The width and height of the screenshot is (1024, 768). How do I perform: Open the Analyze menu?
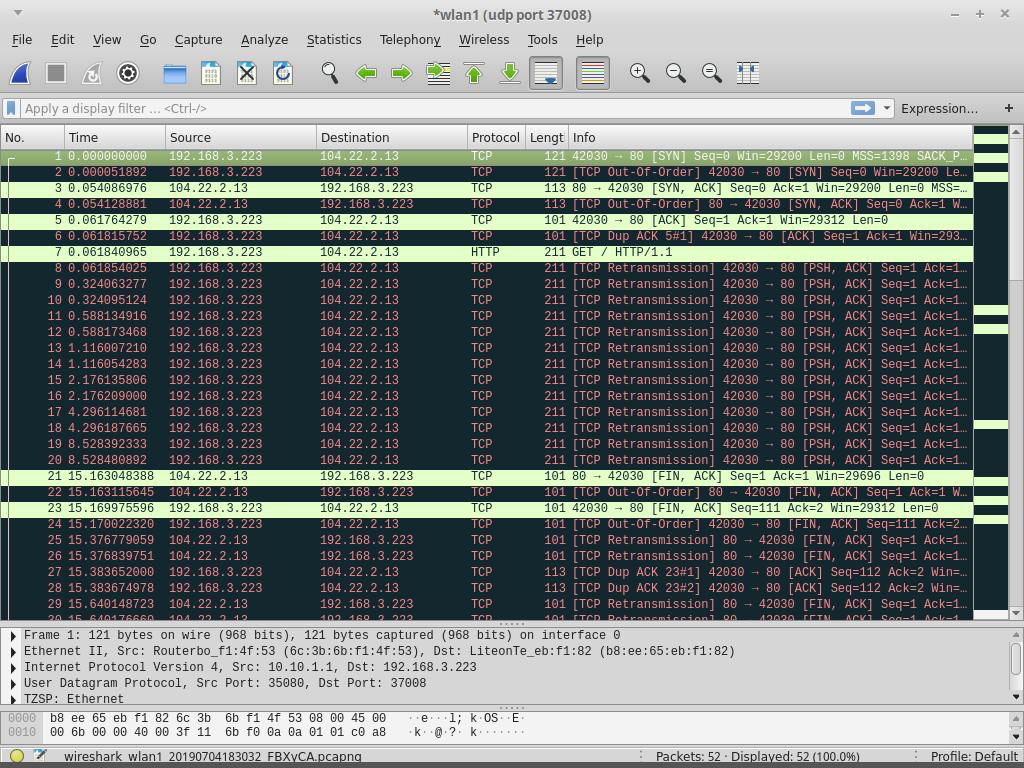[264, 40]
